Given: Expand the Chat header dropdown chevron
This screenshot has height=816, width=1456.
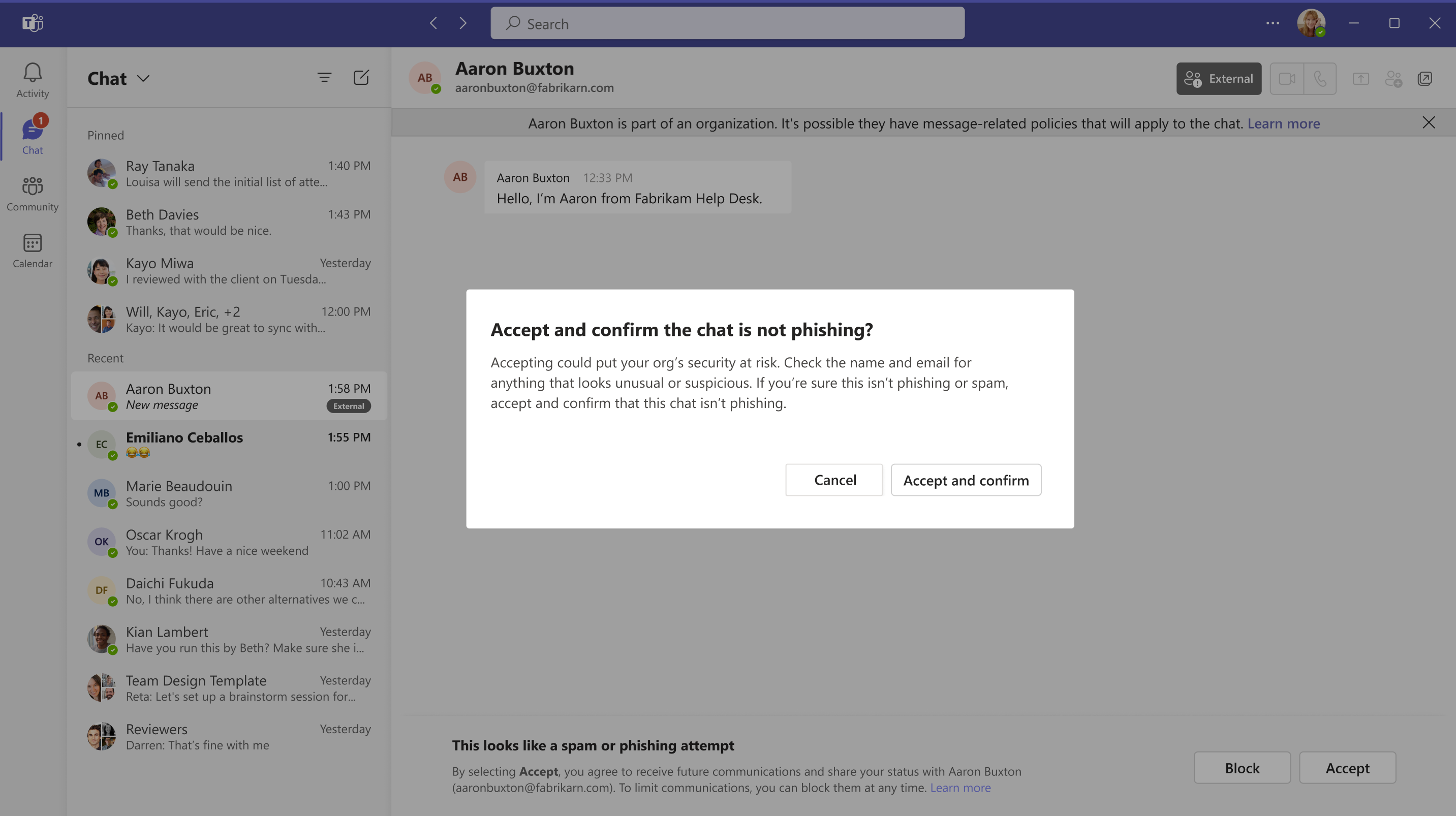Looking at the screenshot, I should (143, 79).
